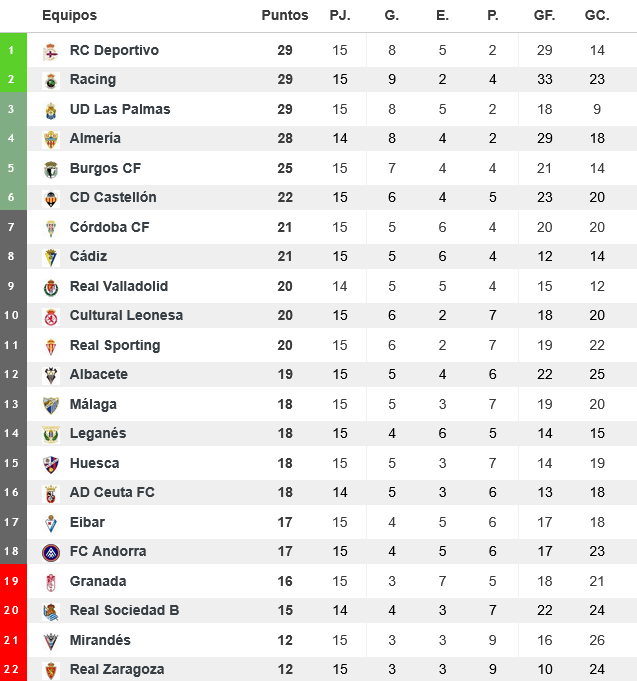The image size is (637, 681).
Task: Click the Real Valladolid badge
Action: click(x=51, y=287)
